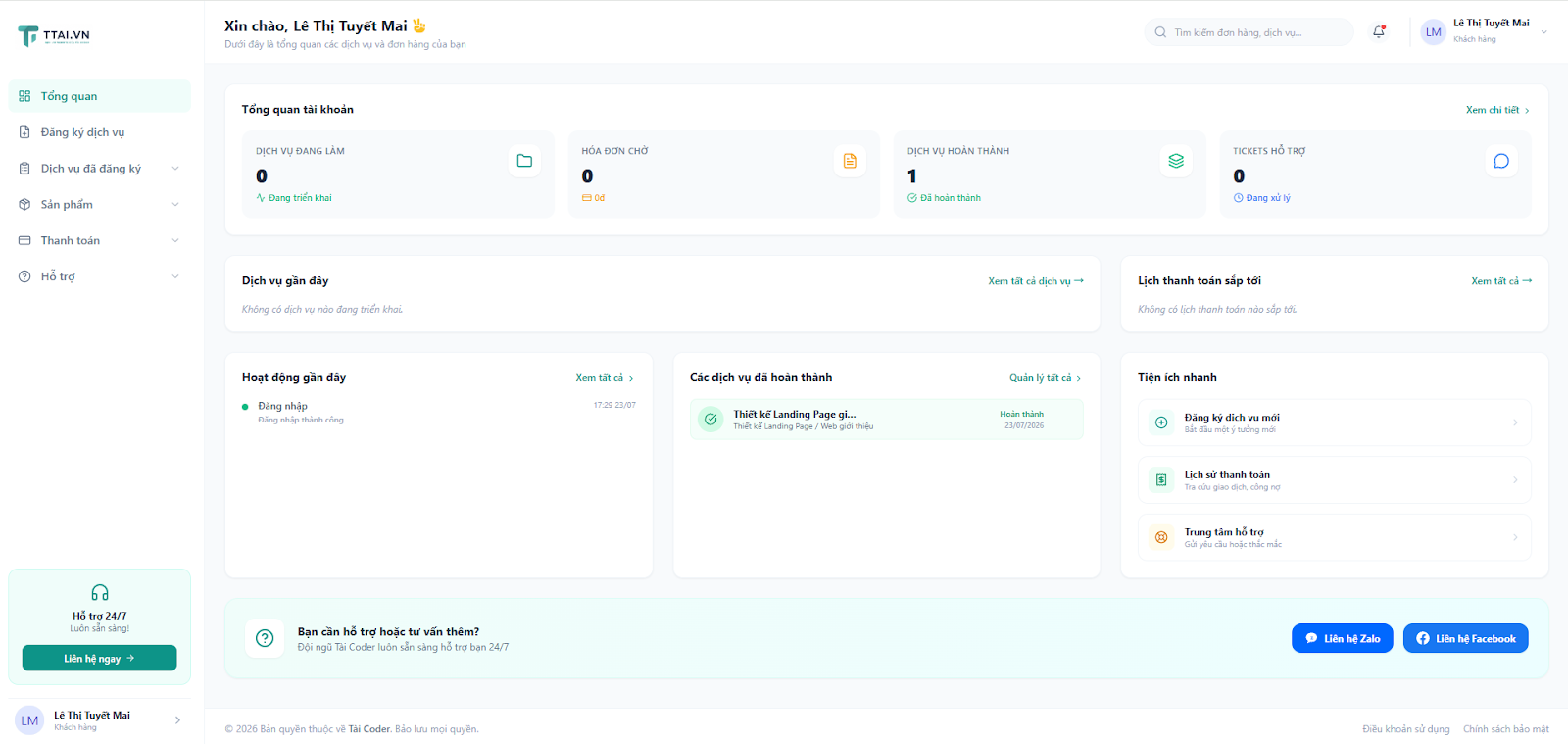Viewport: 1568px width, 744px height.
Task: Open Chính sách bảo mật footer link
Action: (1506, 729)
